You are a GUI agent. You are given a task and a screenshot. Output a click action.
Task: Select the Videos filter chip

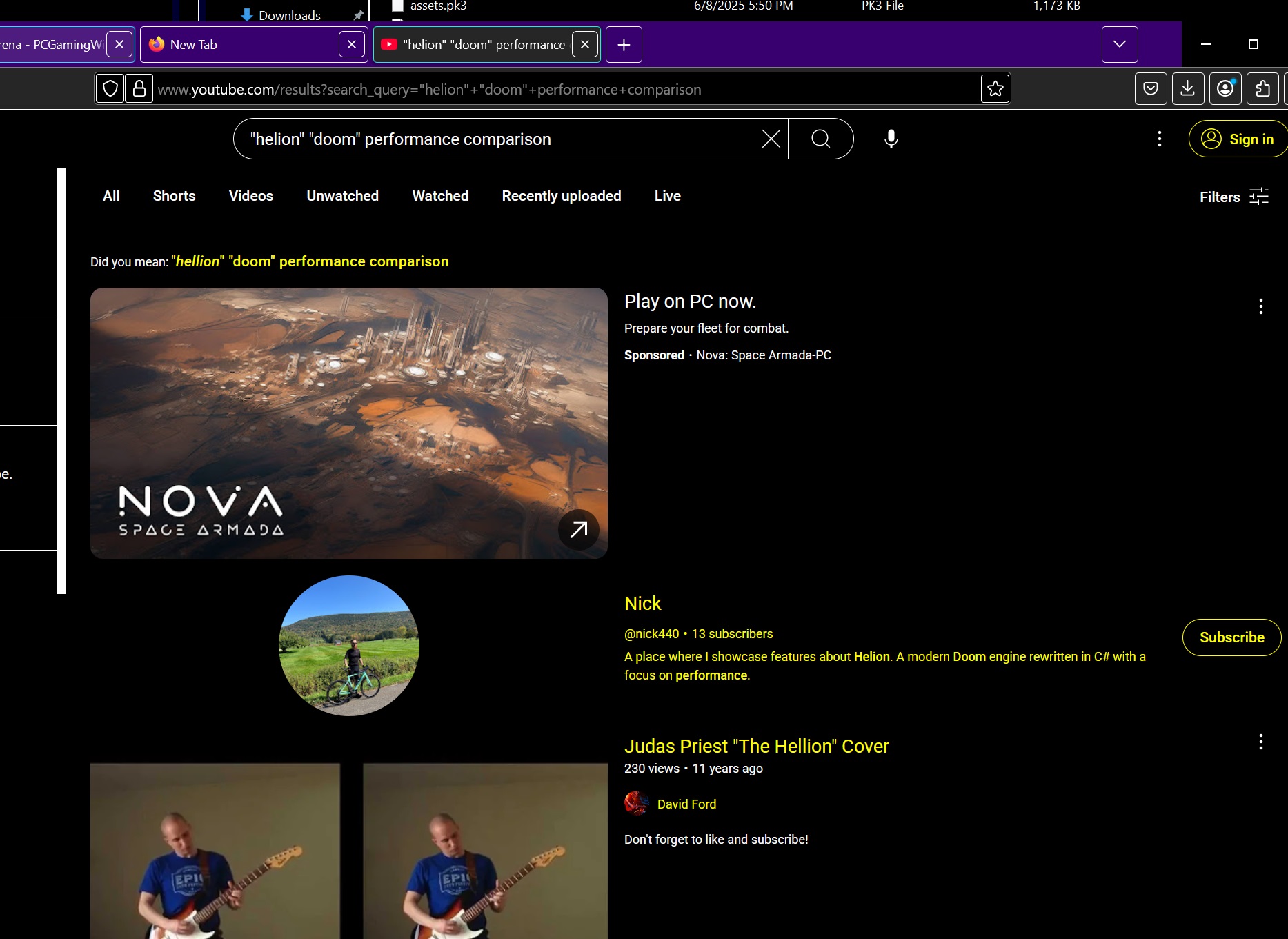pos(251,196)
